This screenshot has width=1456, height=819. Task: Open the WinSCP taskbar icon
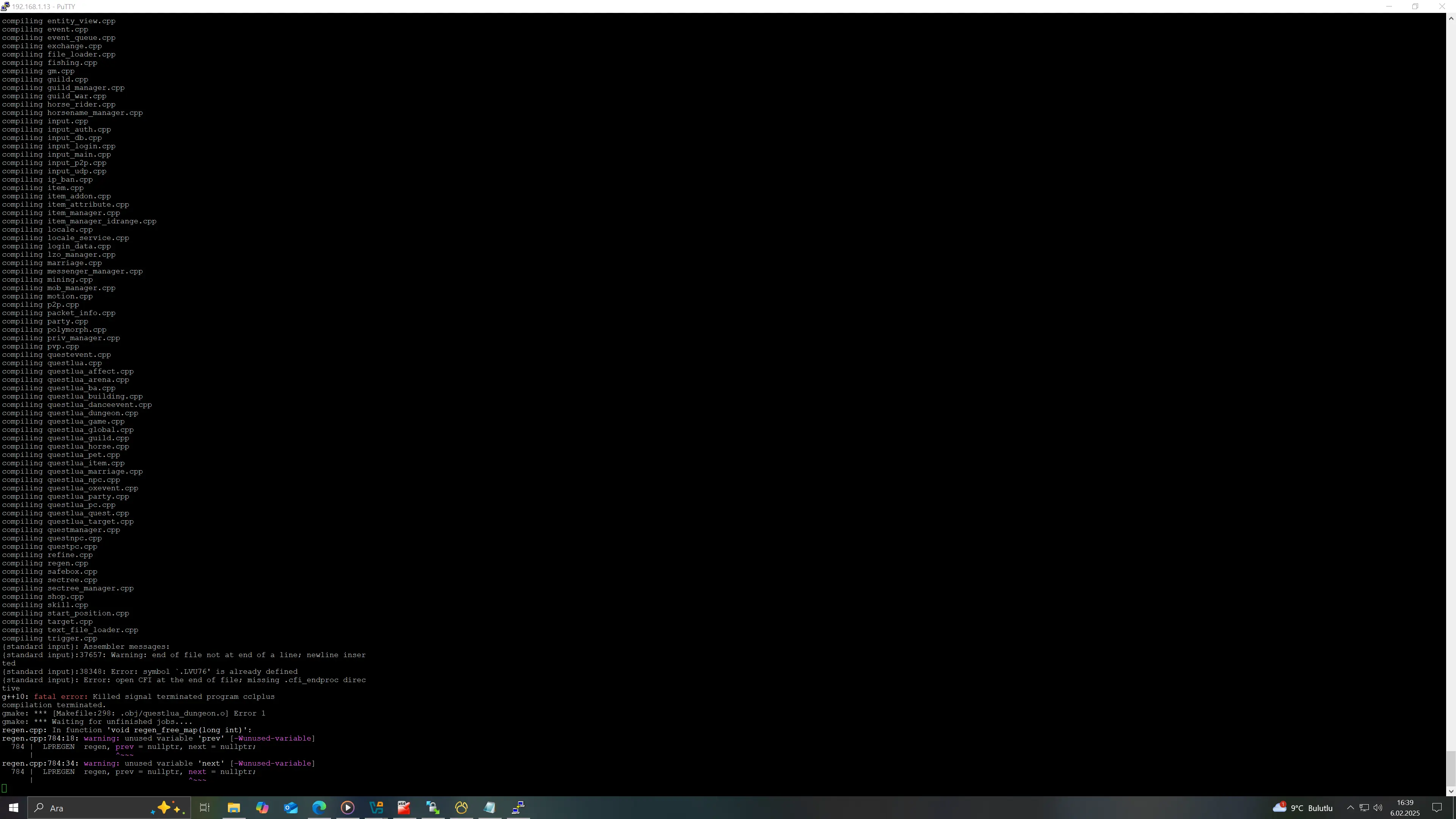tap(433, 808)
